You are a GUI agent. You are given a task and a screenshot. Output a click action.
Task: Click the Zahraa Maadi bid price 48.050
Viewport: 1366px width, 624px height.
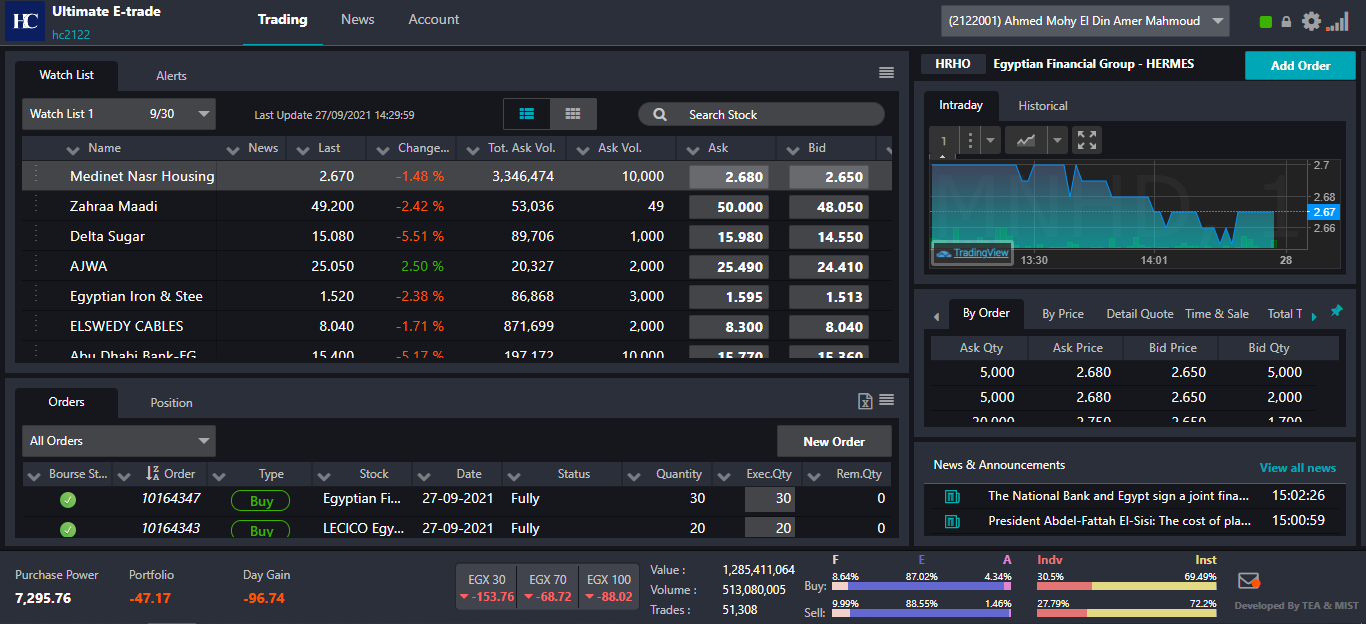829,207
